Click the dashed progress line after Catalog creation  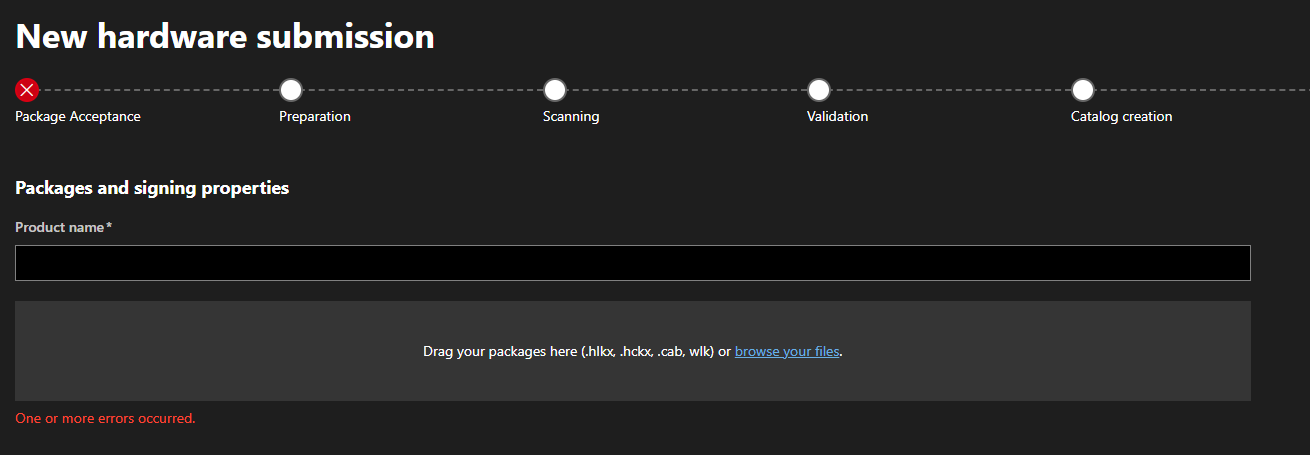coord(1202,90)
